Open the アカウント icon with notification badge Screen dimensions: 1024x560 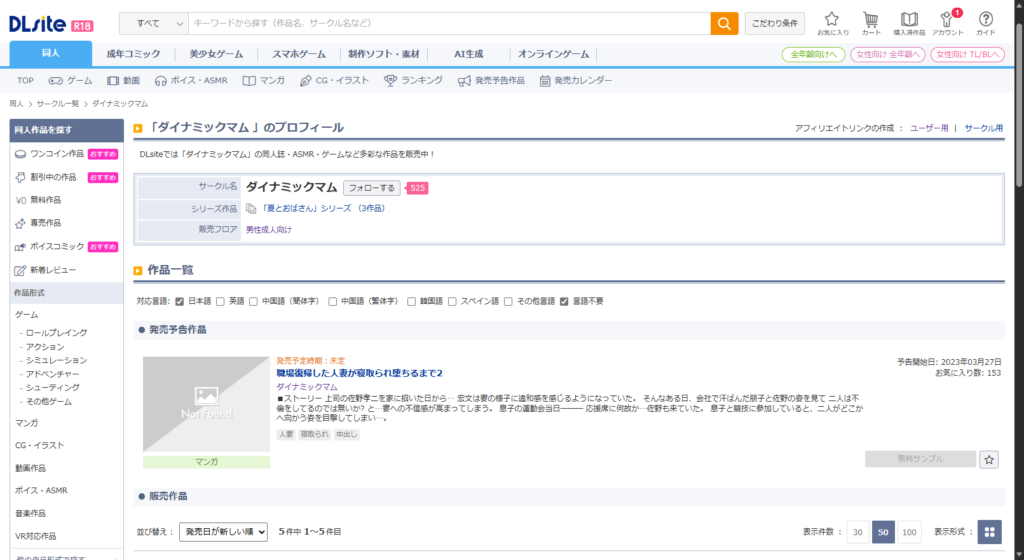[947, 23]
